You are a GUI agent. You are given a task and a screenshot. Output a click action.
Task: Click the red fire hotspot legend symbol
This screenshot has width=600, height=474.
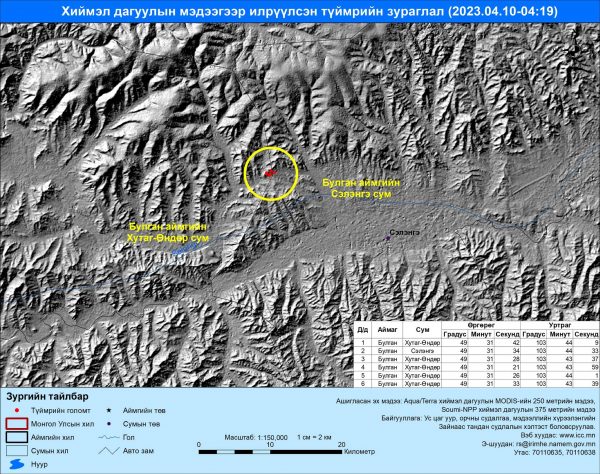pos(18,410)
